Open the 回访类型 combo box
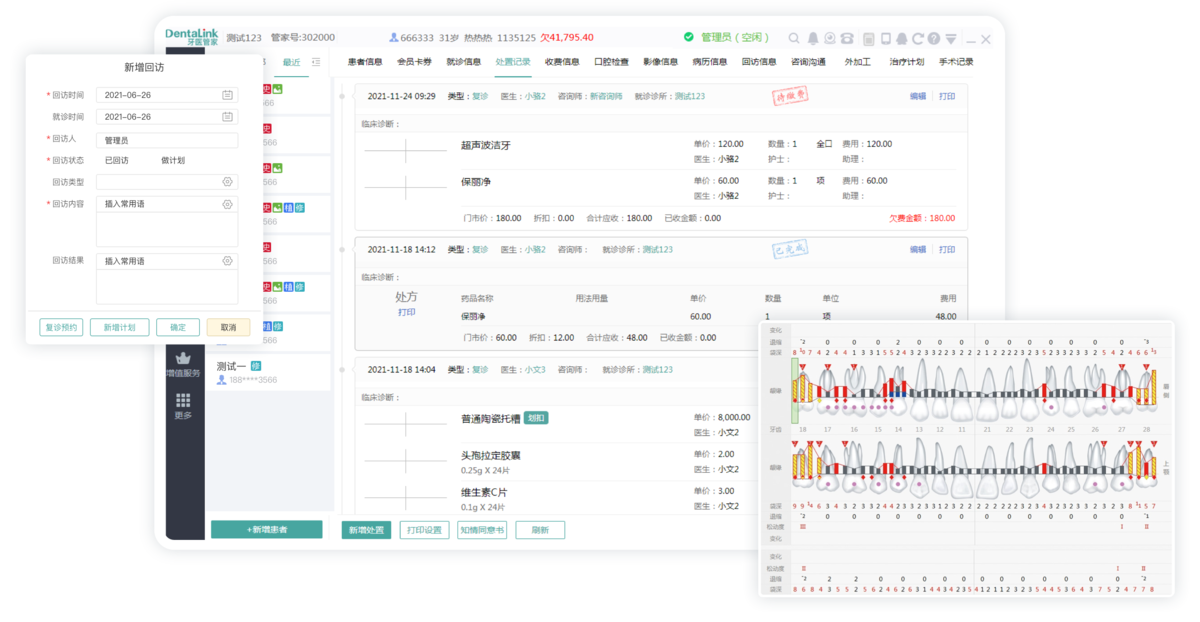 pyautogui.click(x=167, y=182)
